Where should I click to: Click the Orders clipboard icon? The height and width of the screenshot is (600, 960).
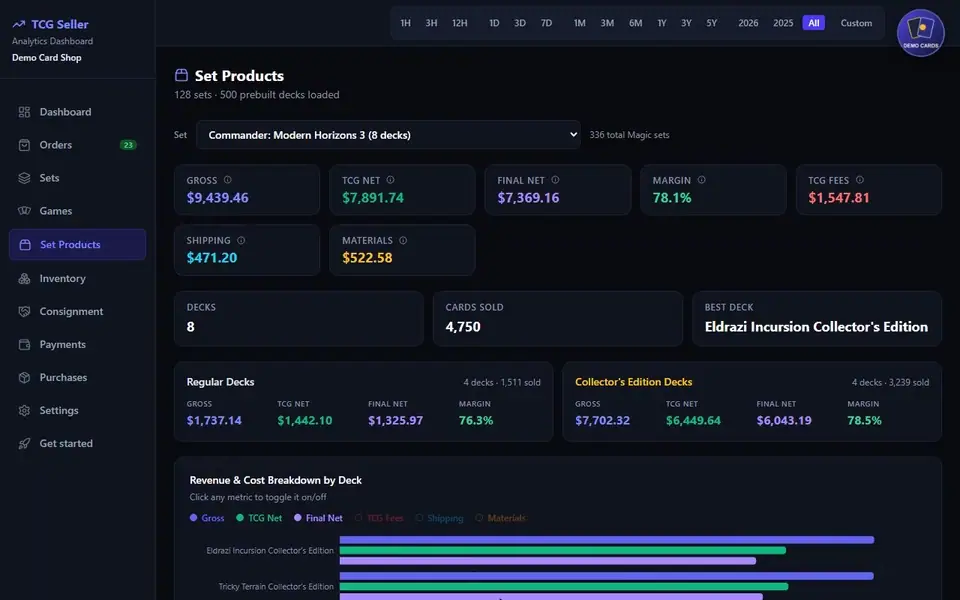pyautogui.click(x=24, y=145)
